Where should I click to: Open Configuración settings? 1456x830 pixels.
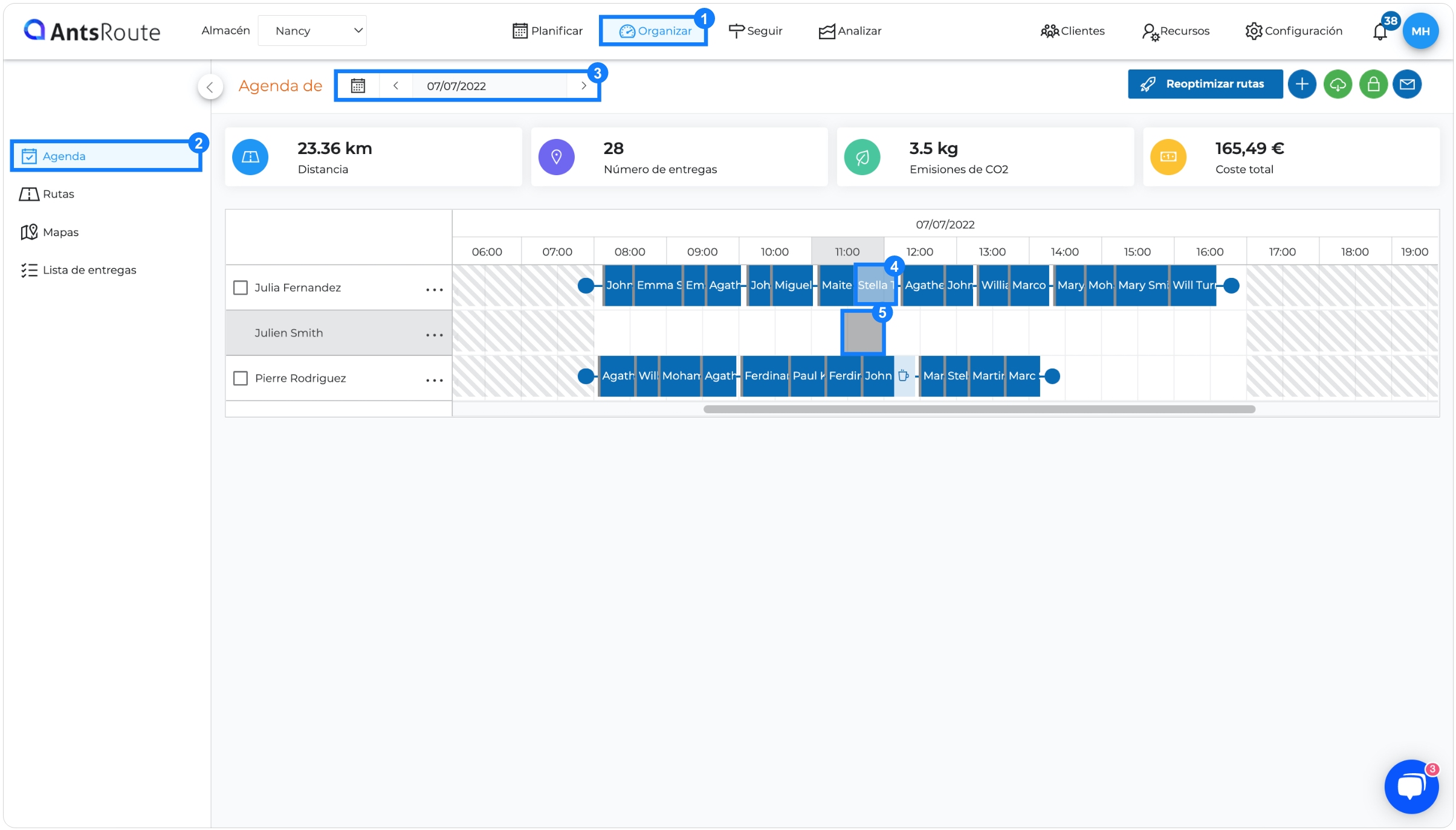tap(1293, 31)
